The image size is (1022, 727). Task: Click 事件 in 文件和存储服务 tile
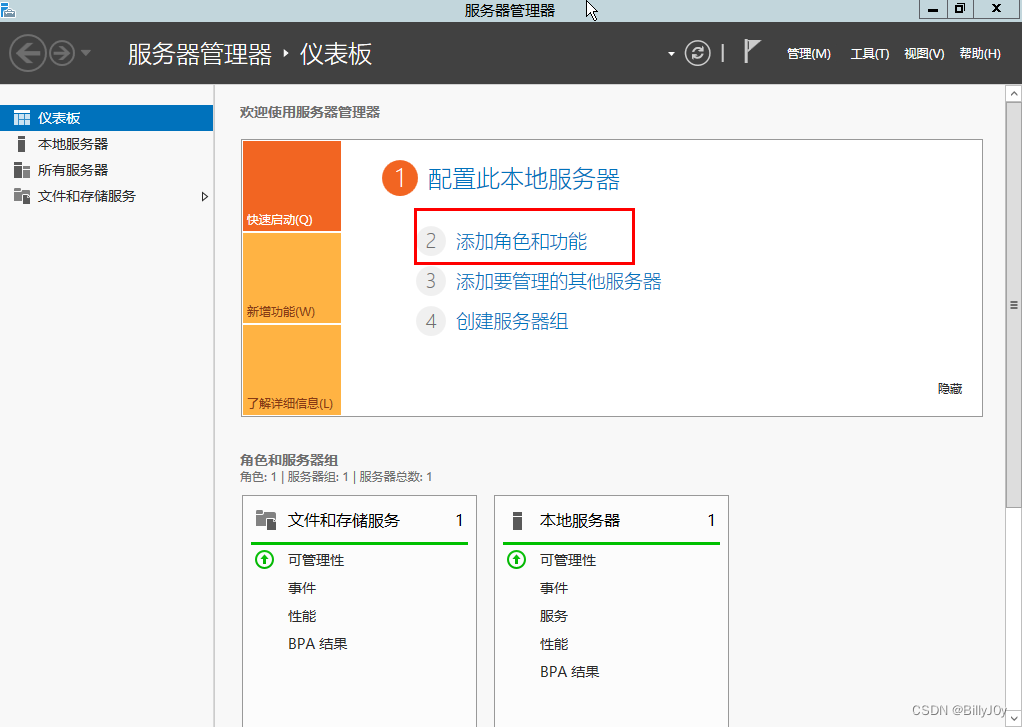coord(302,588)
